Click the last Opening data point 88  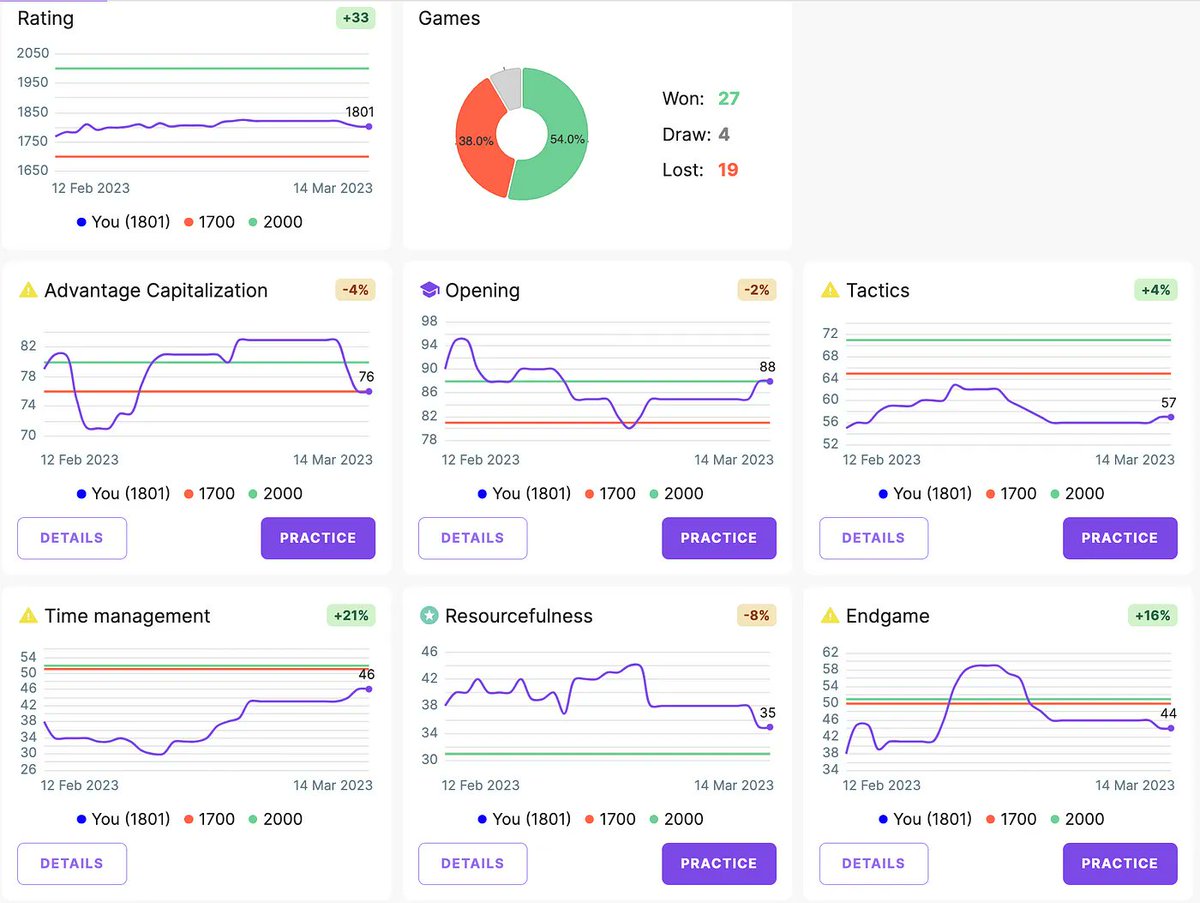click(x=770, y=381)
